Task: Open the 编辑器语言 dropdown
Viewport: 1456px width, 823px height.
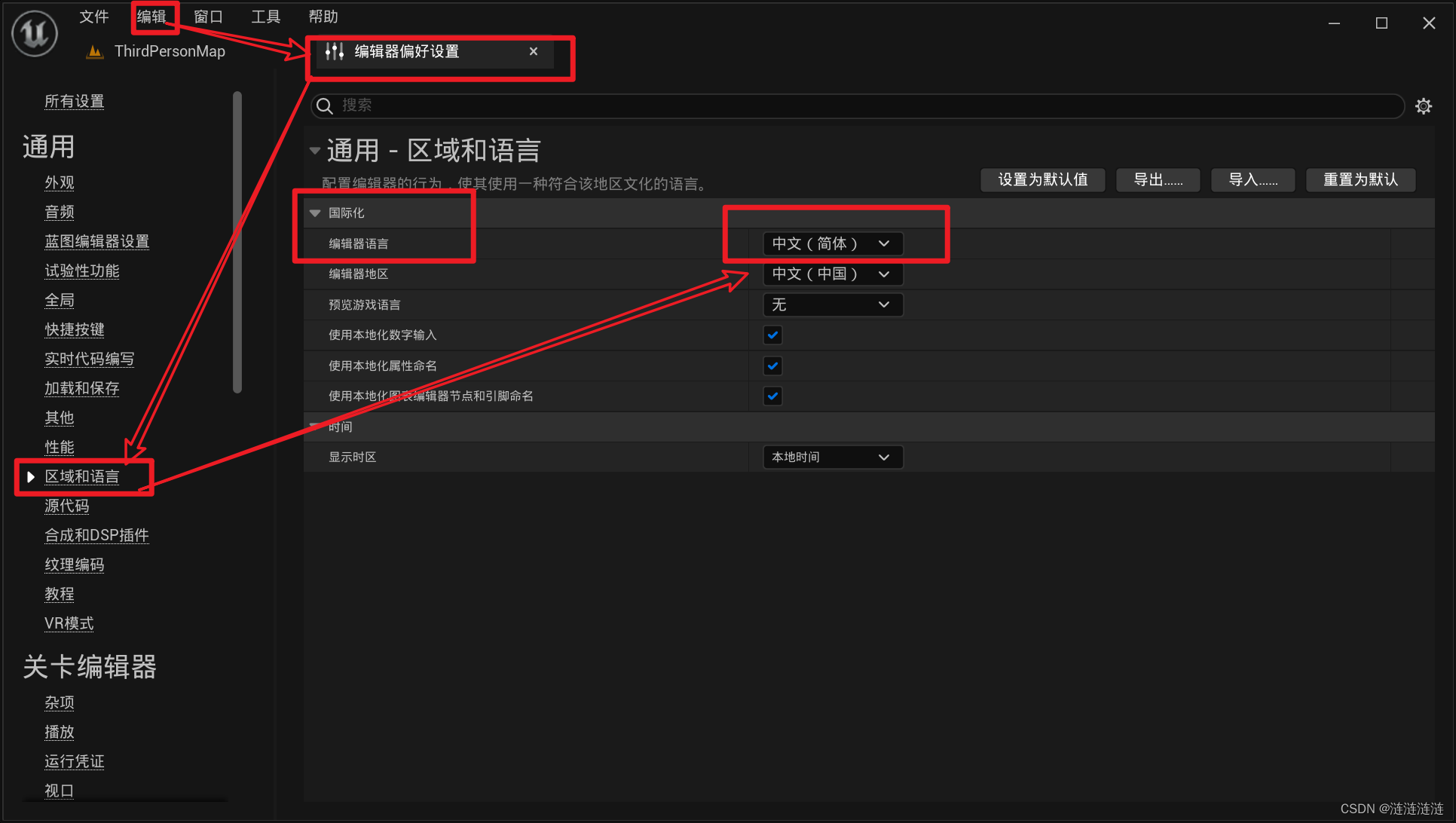Action: tap(832, 243)
